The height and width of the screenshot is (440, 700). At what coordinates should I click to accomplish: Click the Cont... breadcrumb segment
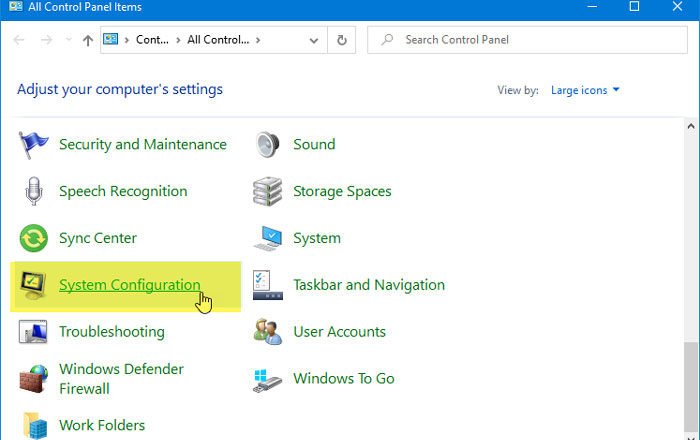(x=152, y=40)
